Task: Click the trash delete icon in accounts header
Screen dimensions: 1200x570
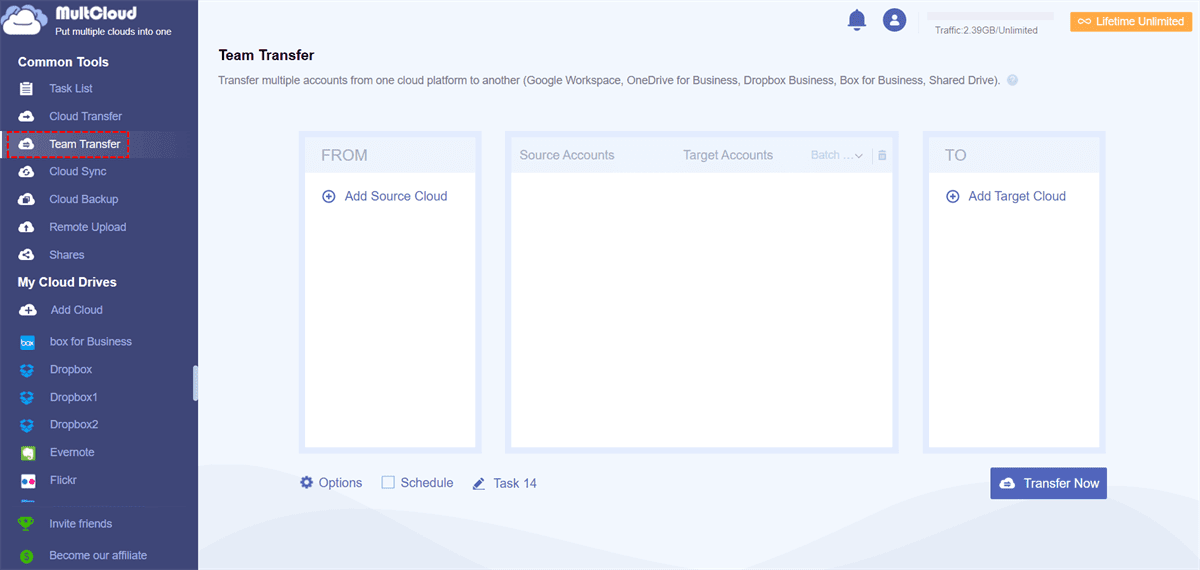Action: pyautogui.click(x=882, y=156)
